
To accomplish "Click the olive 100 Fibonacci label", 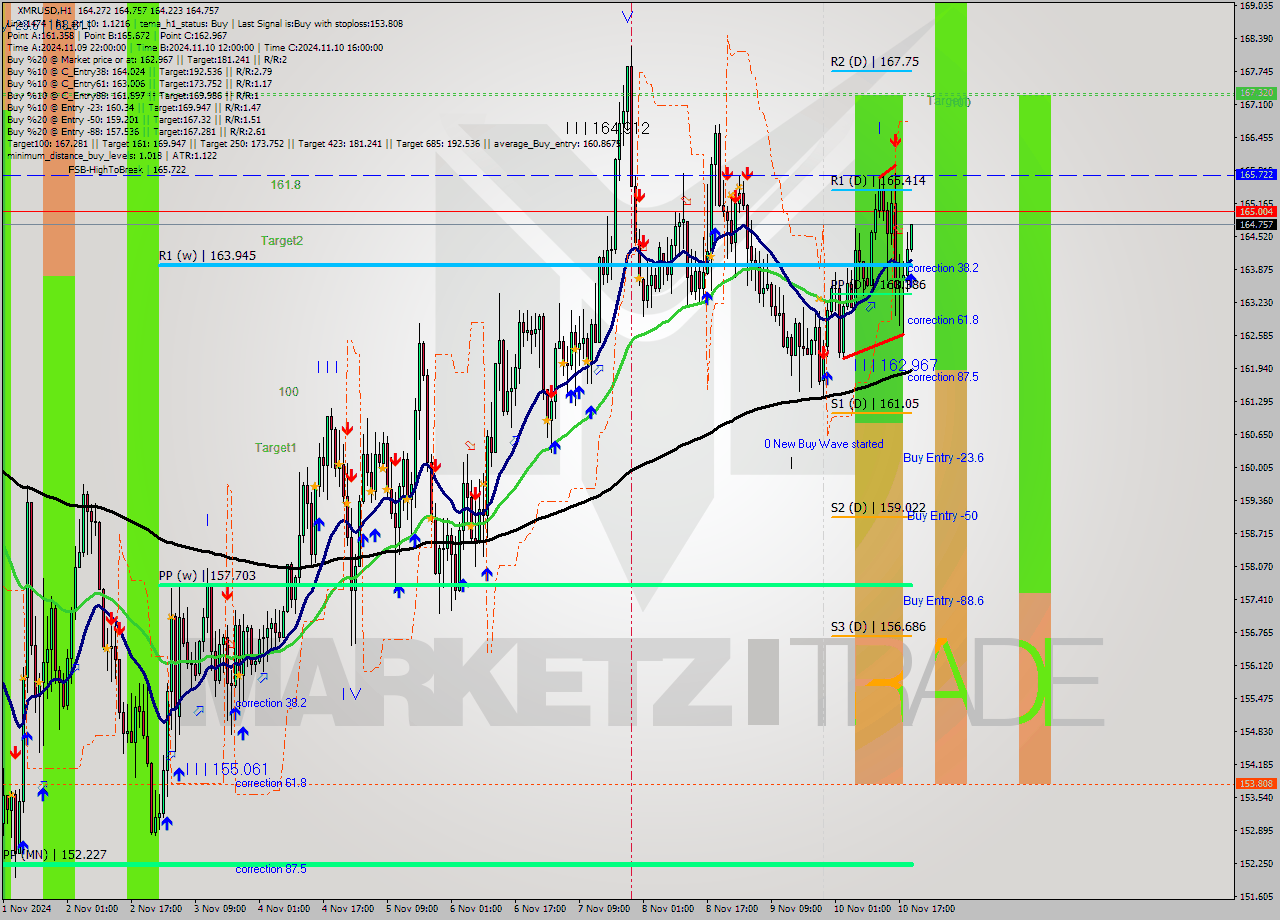I will click(x=288, y=392).
